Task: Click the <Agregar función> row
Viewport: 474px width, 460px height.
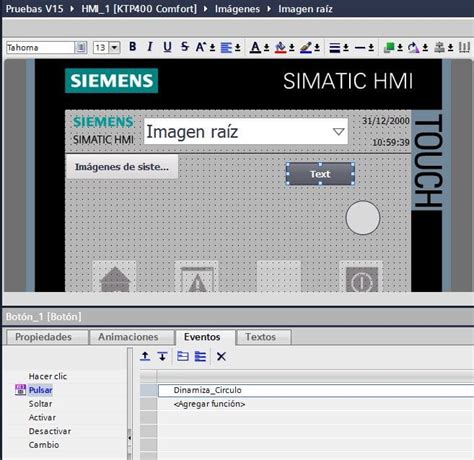Action: pyautogui.click(x=315, y=404)
